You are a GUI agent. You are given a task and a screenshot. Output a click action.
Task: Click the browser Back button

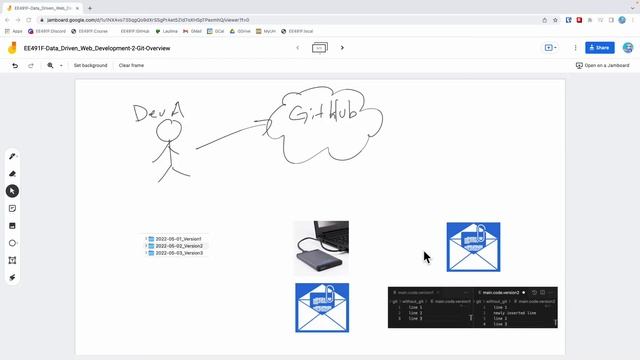coord(7,20)
